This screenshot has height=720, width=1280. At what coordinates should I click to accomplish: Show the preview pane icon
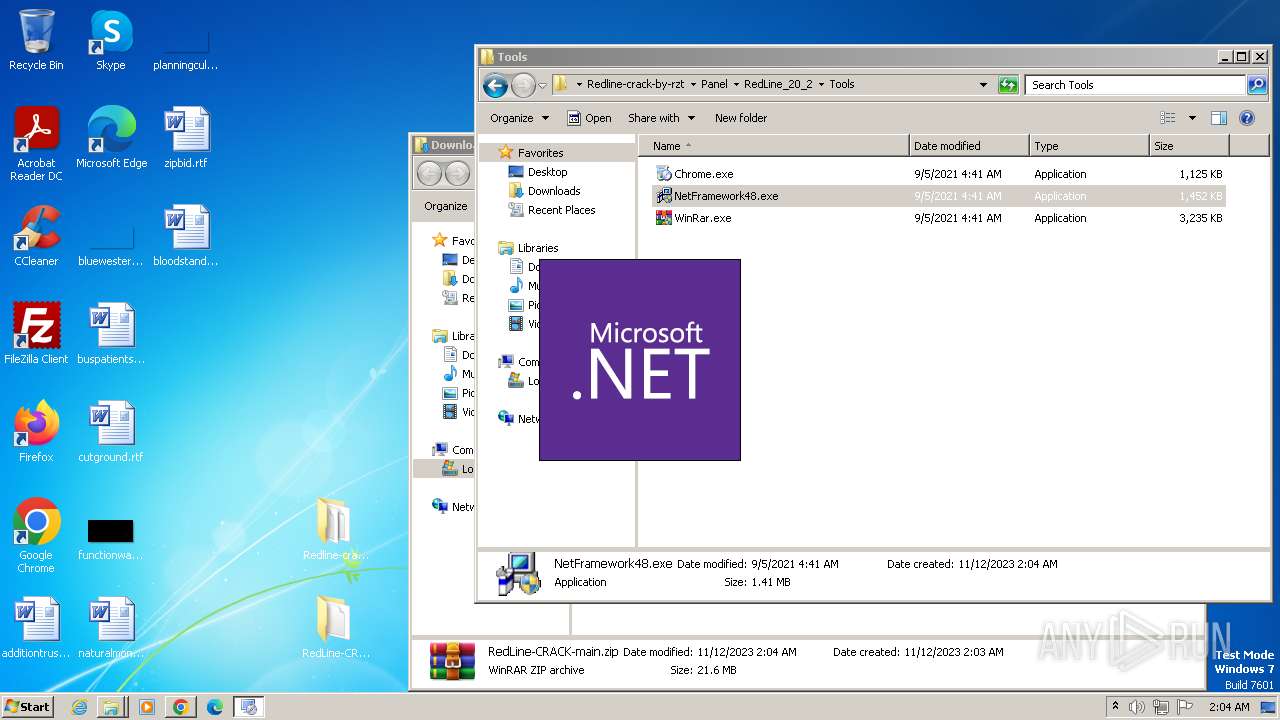(1218, 118)
